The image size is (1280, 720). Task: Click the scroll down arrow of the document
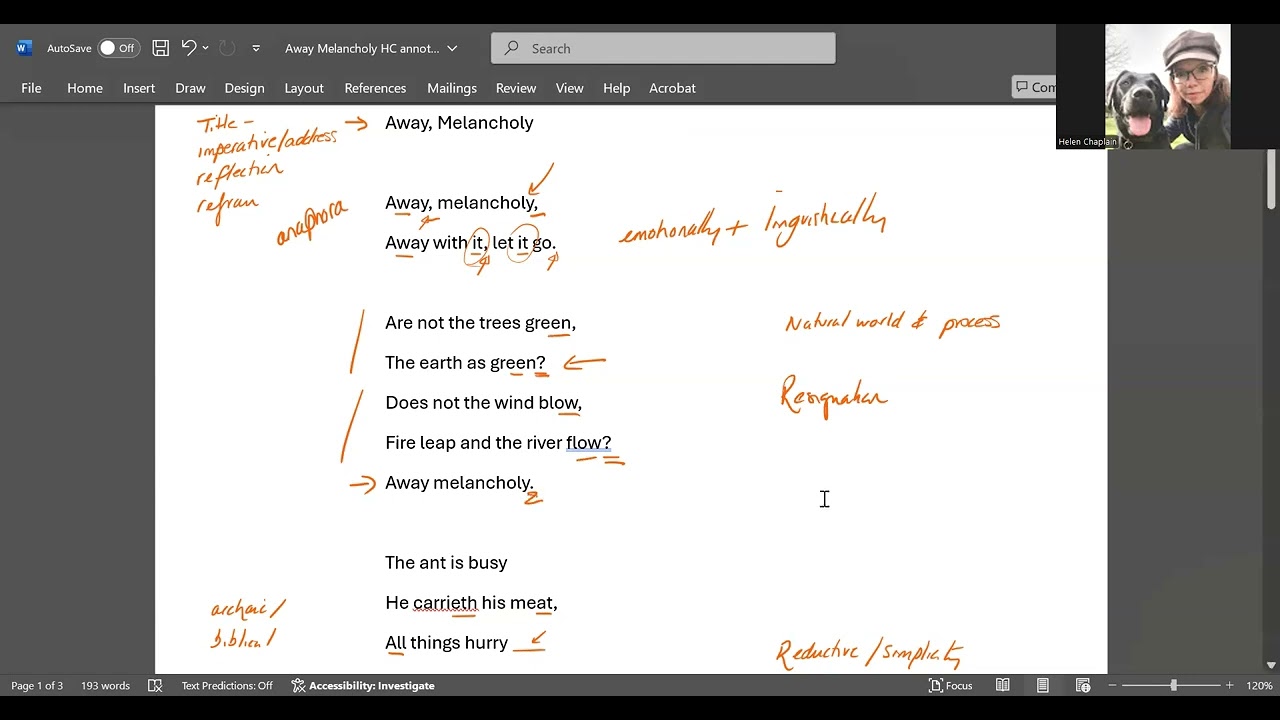(x=1271, y=665)
